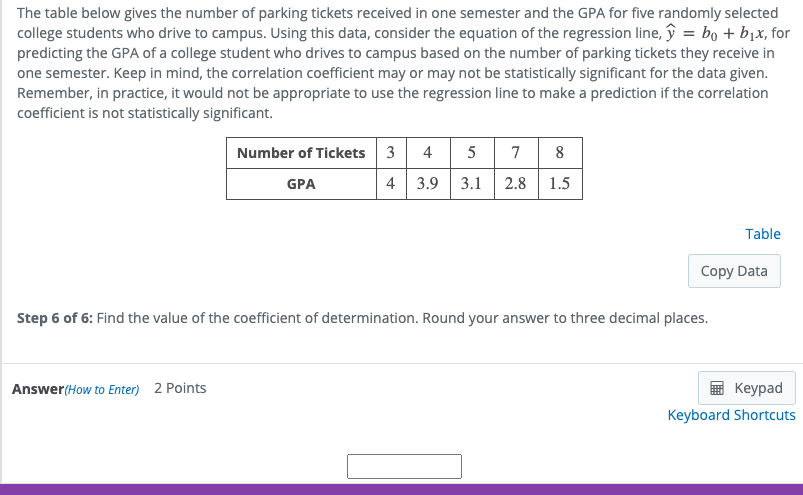803x495 pixels.
Task: Select the GPA cell showing 1.5
Action: [559, 184]
